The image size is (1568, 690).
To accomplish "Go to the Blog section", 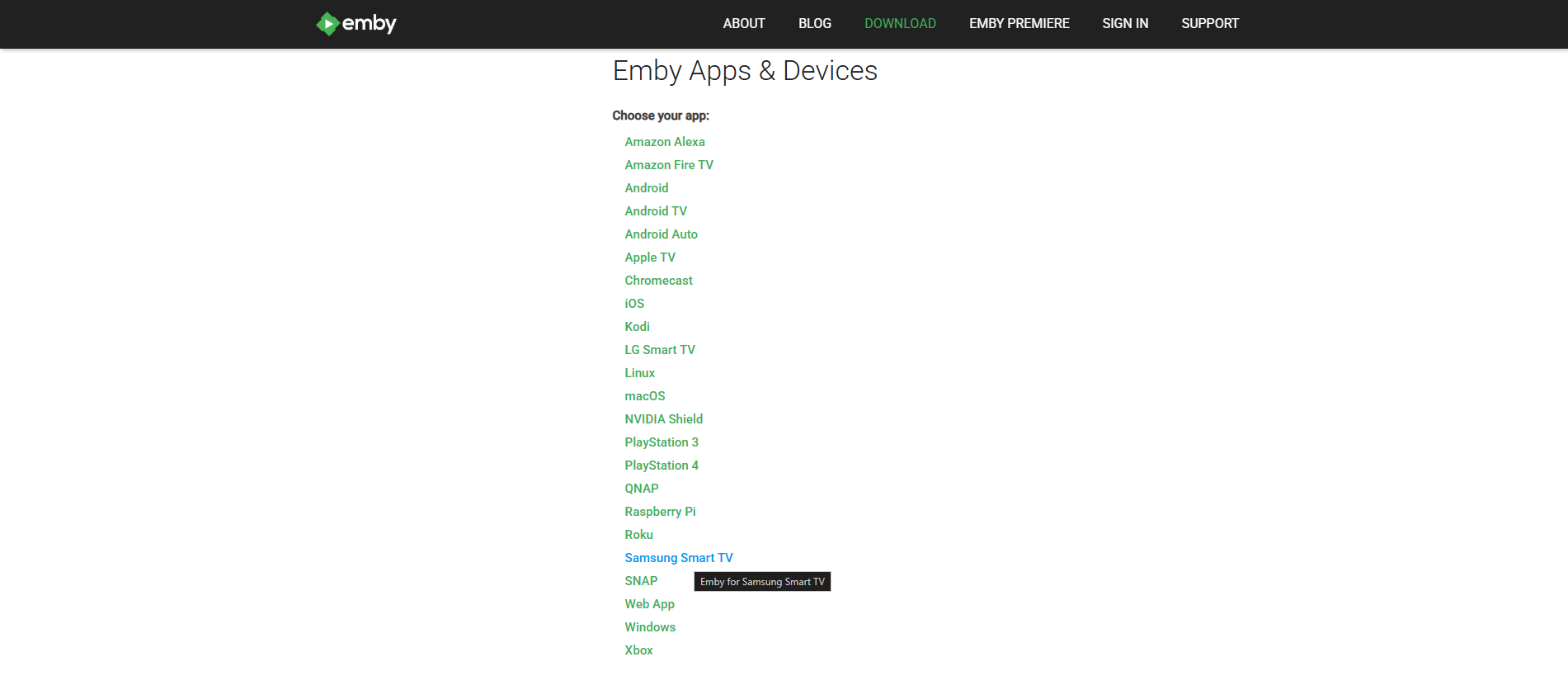I will click(815, 24).
